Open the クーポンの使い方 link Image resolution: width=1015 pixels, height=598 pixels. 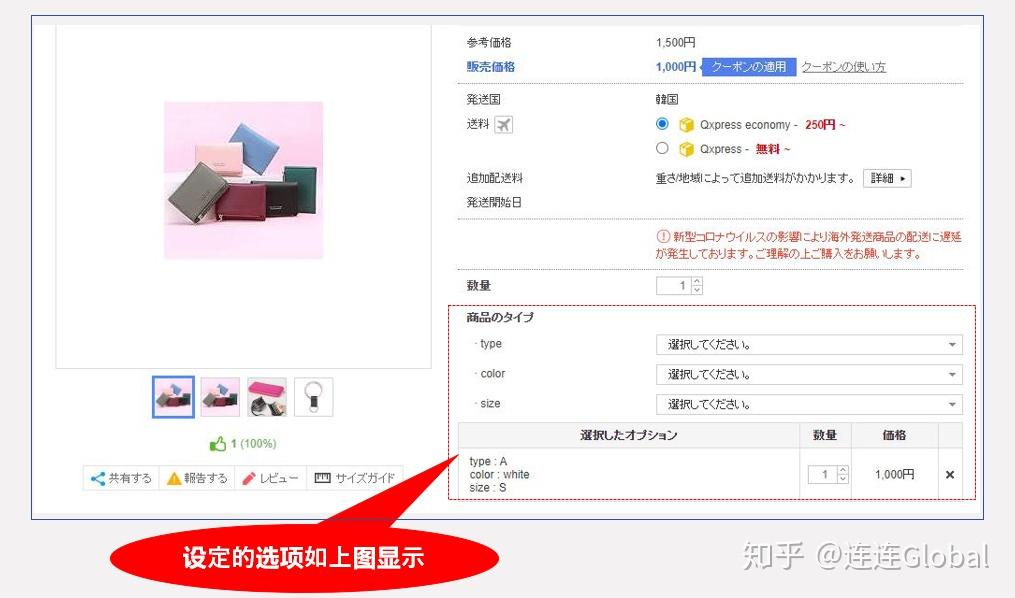(x=845, y=66)
